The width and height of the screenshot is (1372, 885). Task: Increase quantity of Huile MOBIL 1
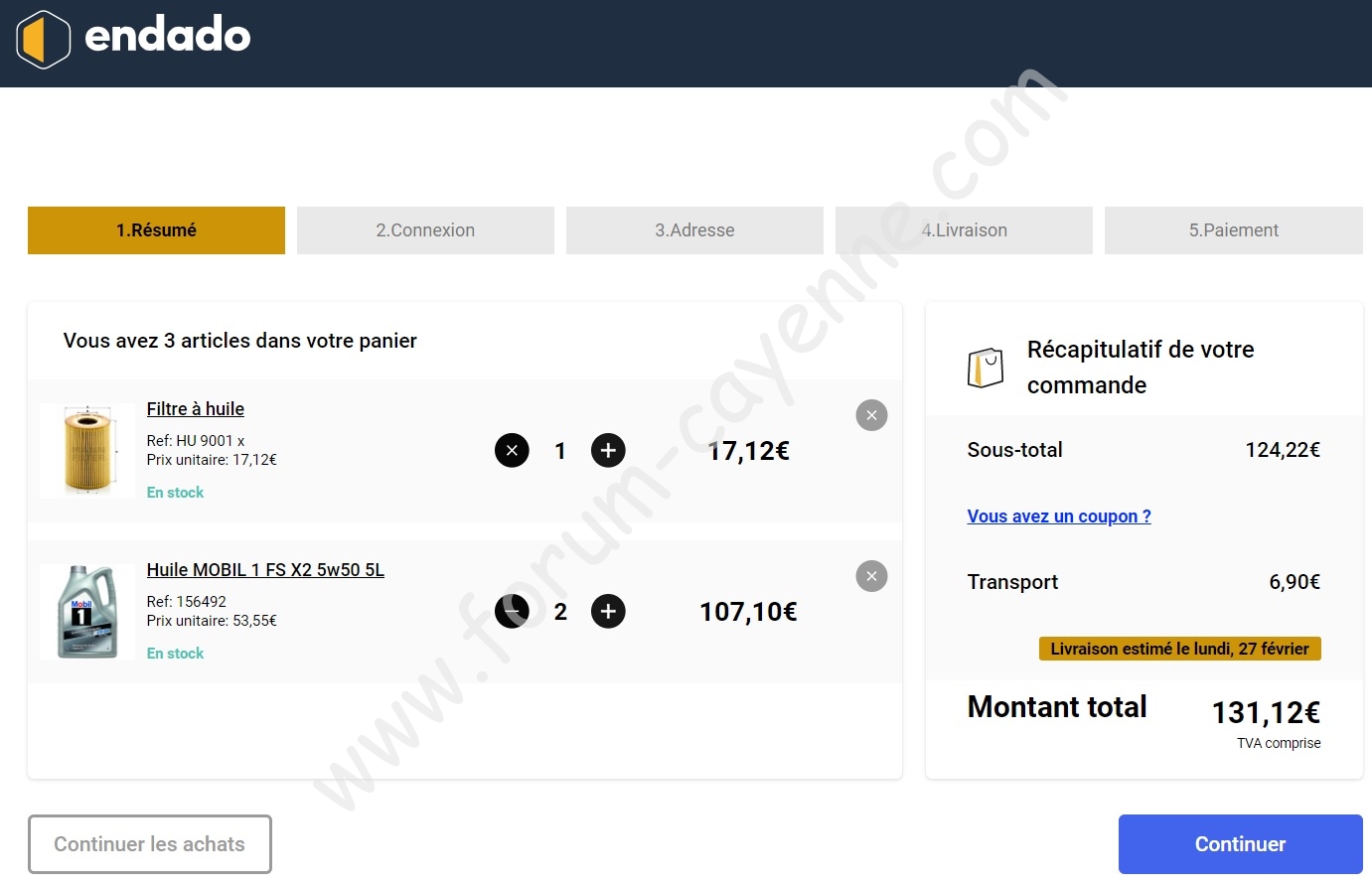[608, 612]
